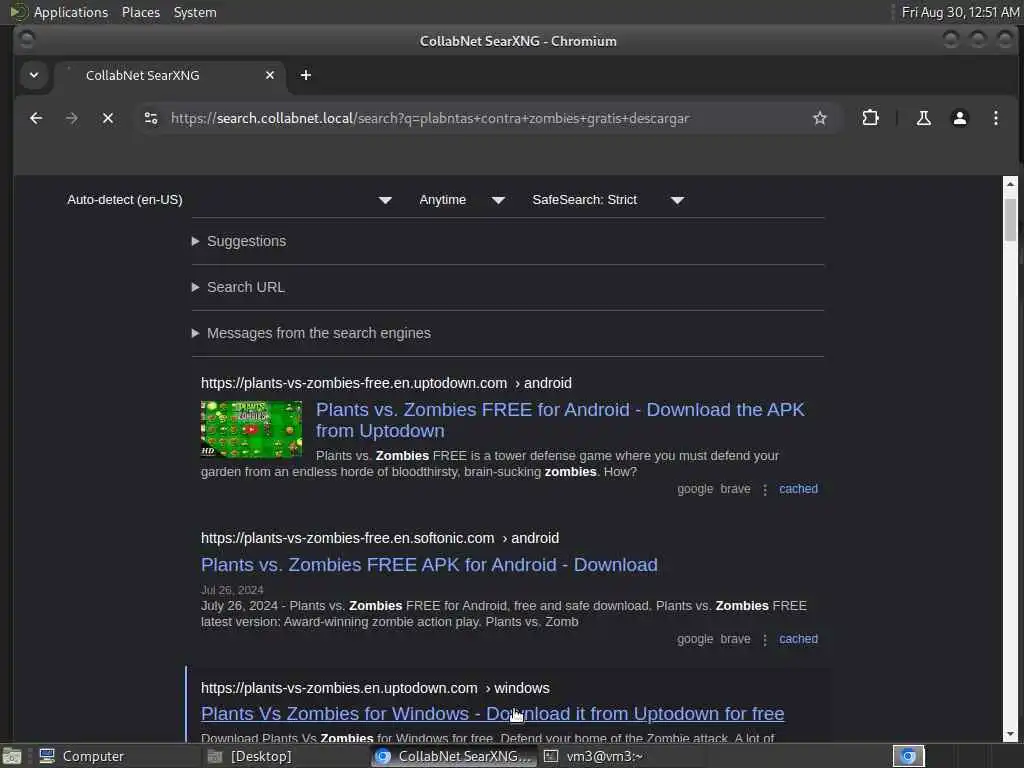1024x768 pixels.
Task: Expand the Search URL section
Action: pos(238,287)
